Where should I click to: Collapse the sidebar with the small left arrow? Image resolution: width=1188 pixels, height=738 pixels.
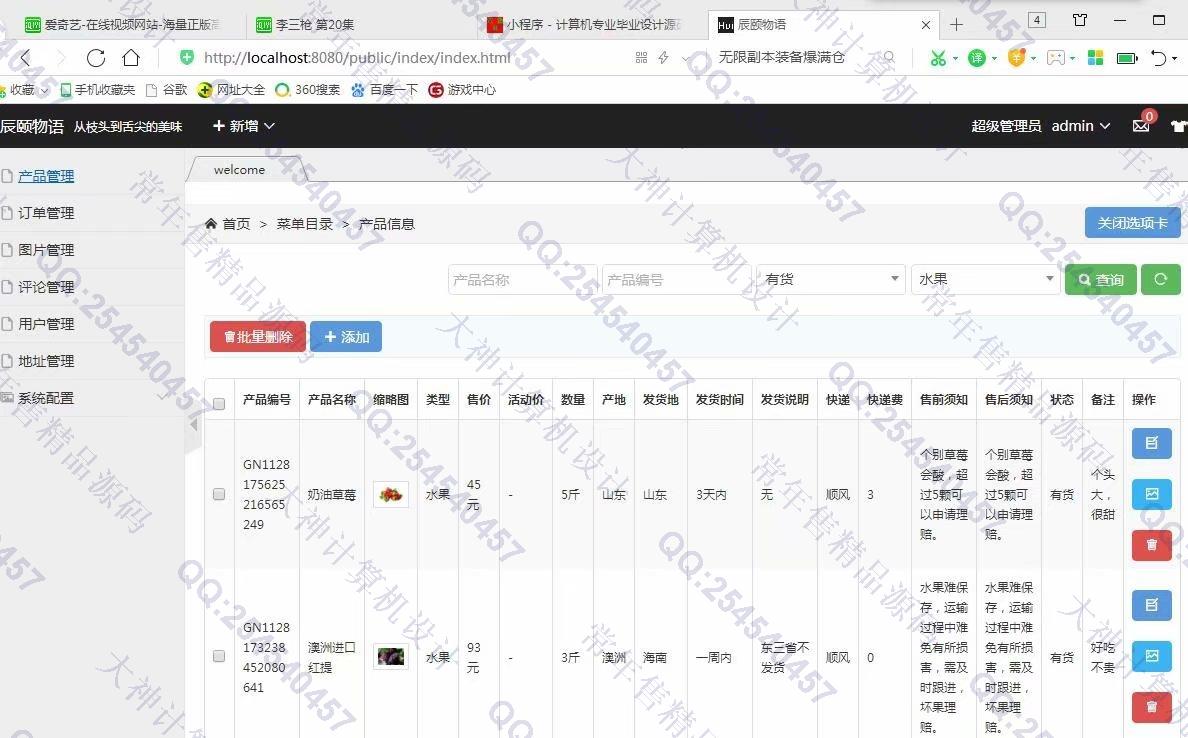(194, 425)
